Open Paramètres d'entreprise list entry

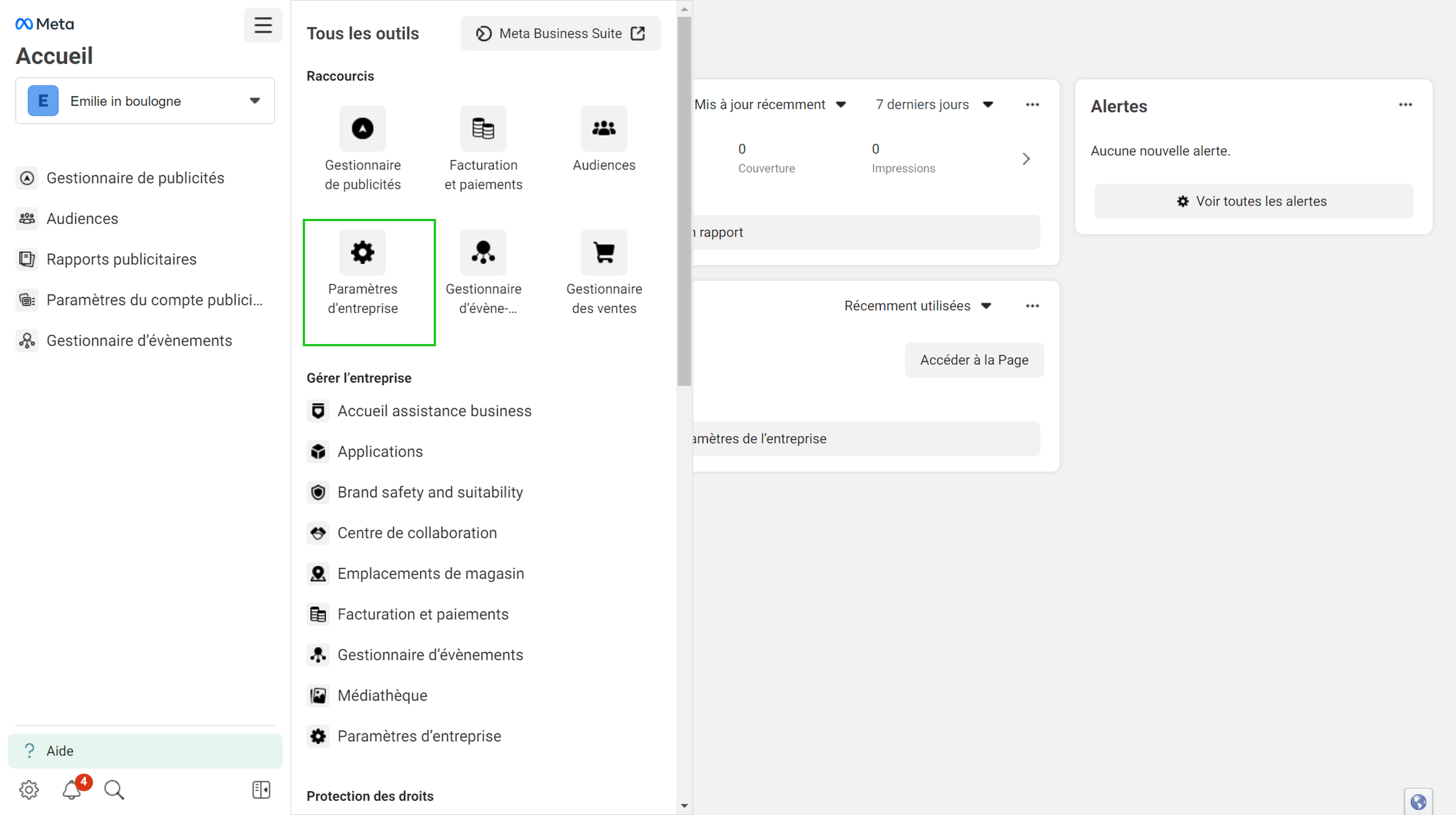point(404,736)
